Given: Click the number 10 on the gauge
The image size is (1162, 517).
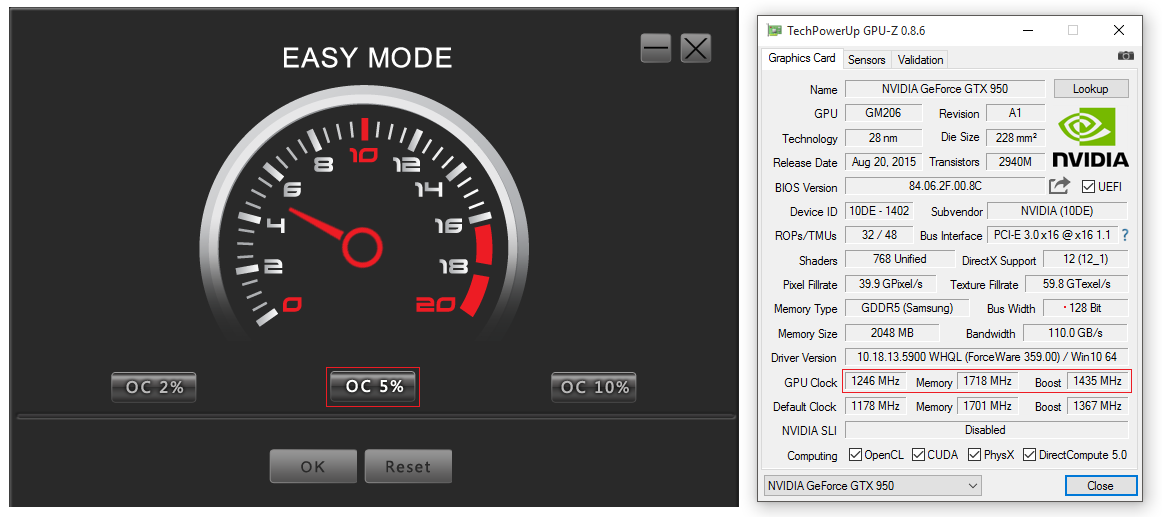Looking at the screenshot, I should 364,155.
